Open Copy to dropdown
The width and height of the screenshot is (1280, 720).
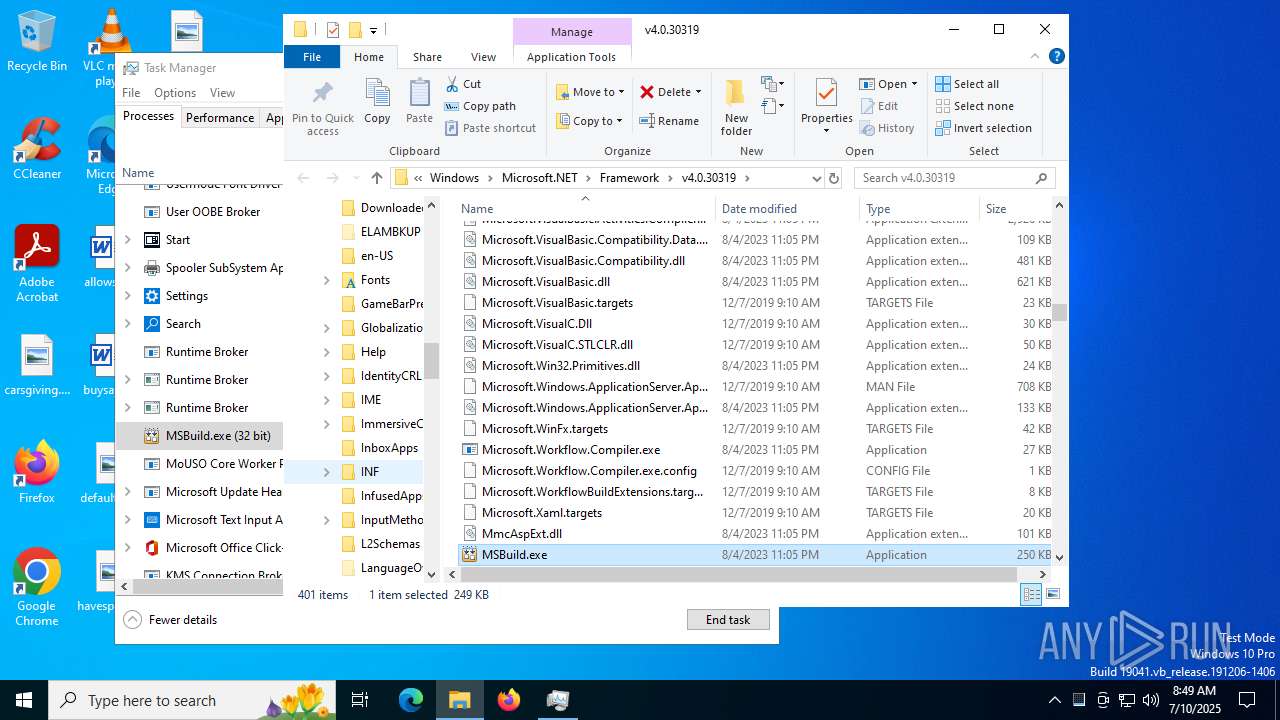click(589, 121)
